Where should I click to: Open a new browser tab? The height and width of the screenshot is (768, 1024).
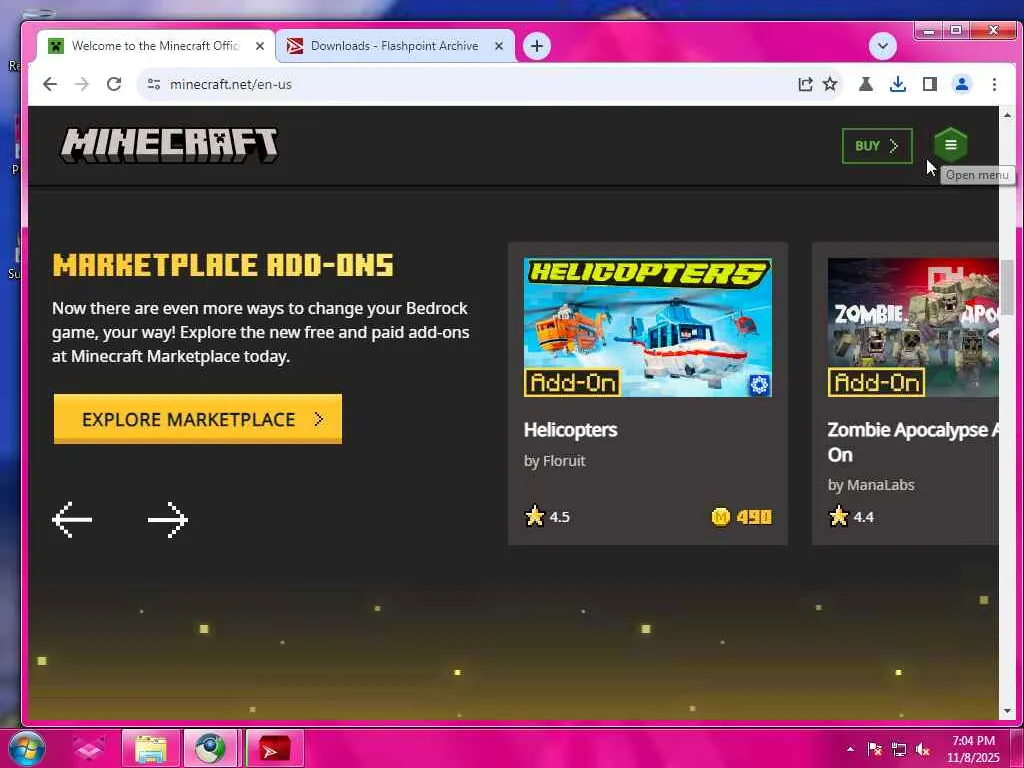click(x=537, y=46)
